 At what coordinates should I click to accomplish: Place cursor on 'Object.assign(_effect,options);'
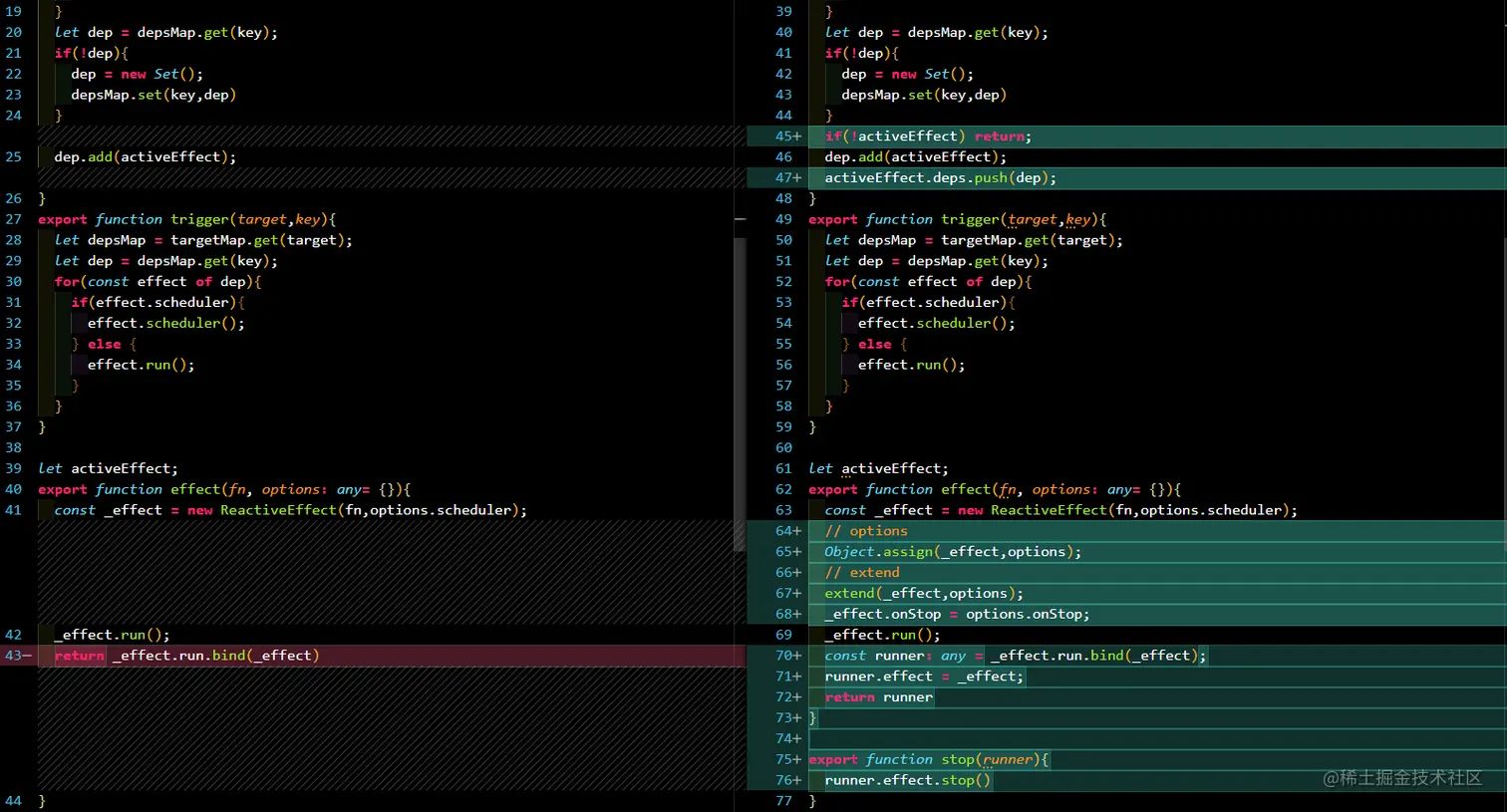point(952,552)
